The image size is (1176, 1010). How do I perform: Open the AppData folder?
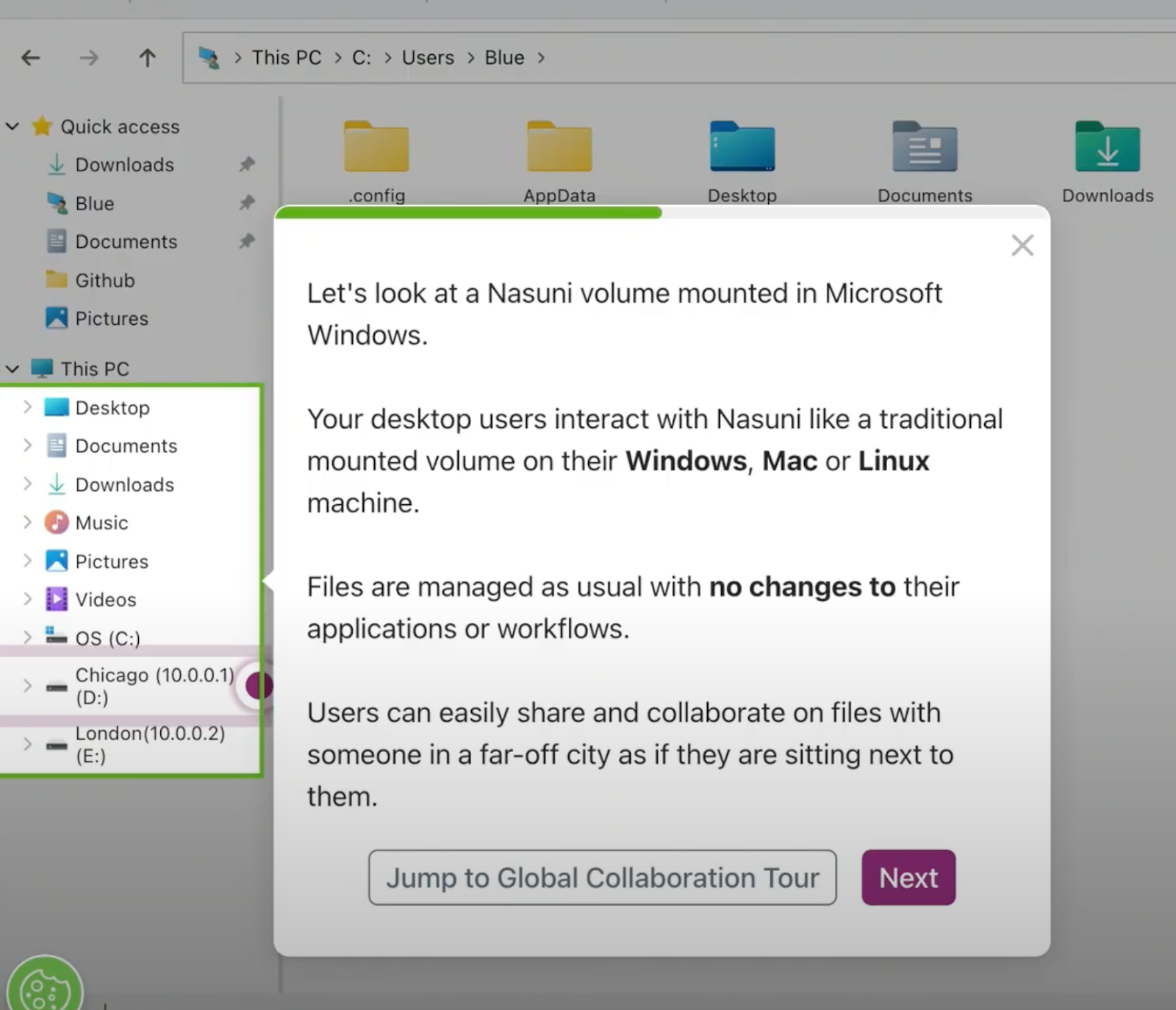click(x=559, y=162)
